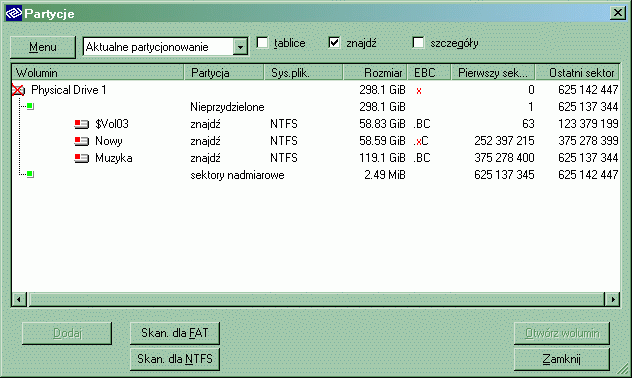Uncheck the znajdź checkbox

pos(334,43)
